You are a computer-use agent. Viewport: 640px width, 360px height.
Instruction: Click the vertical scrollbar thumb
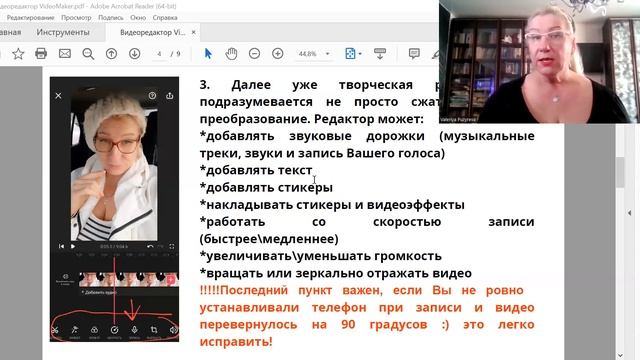(620, 172)
